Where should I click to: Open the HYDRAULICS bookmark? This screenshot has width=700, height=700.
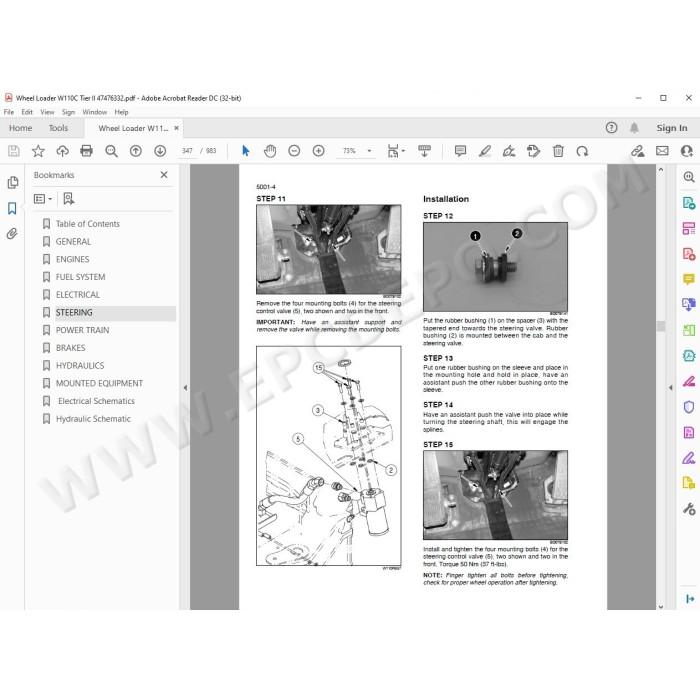[80, 366]
